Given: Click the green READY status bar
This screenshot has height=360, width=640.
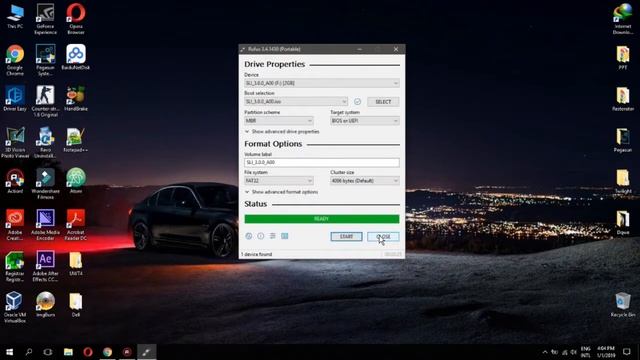Looking at the screenshot, I should tap(322, 219).
